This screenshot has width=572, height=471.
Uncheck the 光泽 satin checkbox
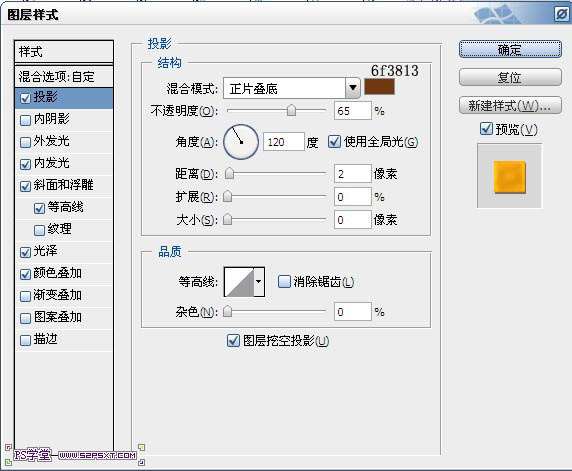[25, 252]
